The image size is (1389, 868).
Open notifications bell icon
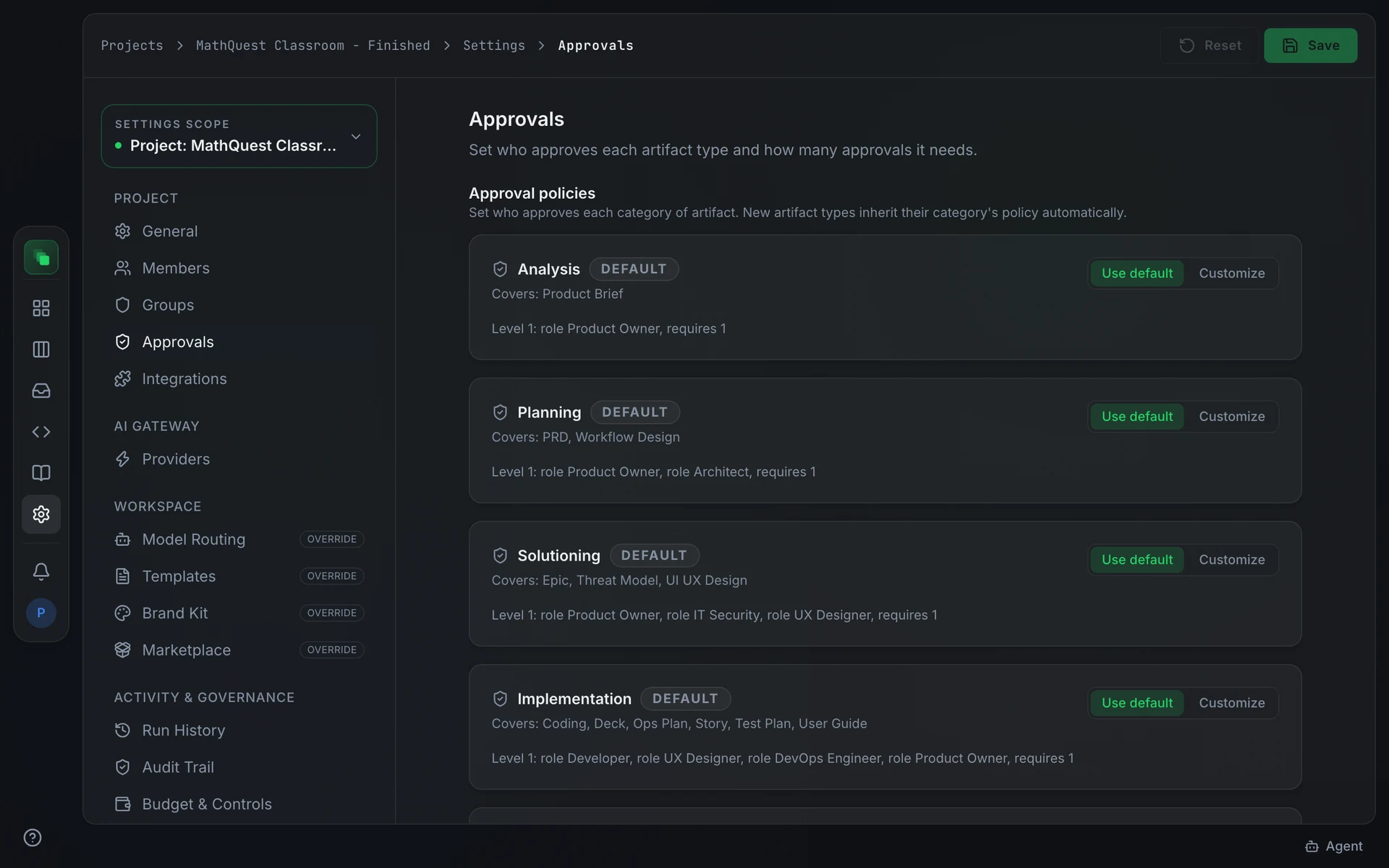point(41,571)
